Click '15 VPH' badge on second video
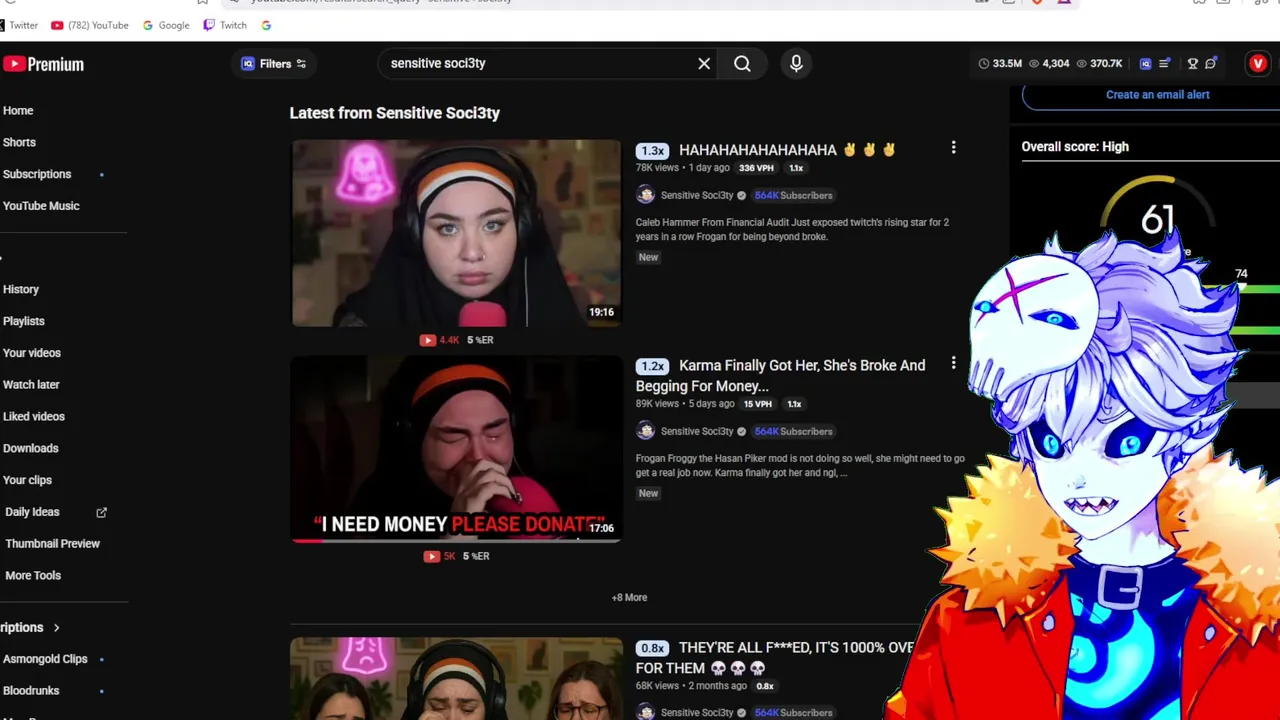Viewport: 1280px width, 720px height. 757,404
